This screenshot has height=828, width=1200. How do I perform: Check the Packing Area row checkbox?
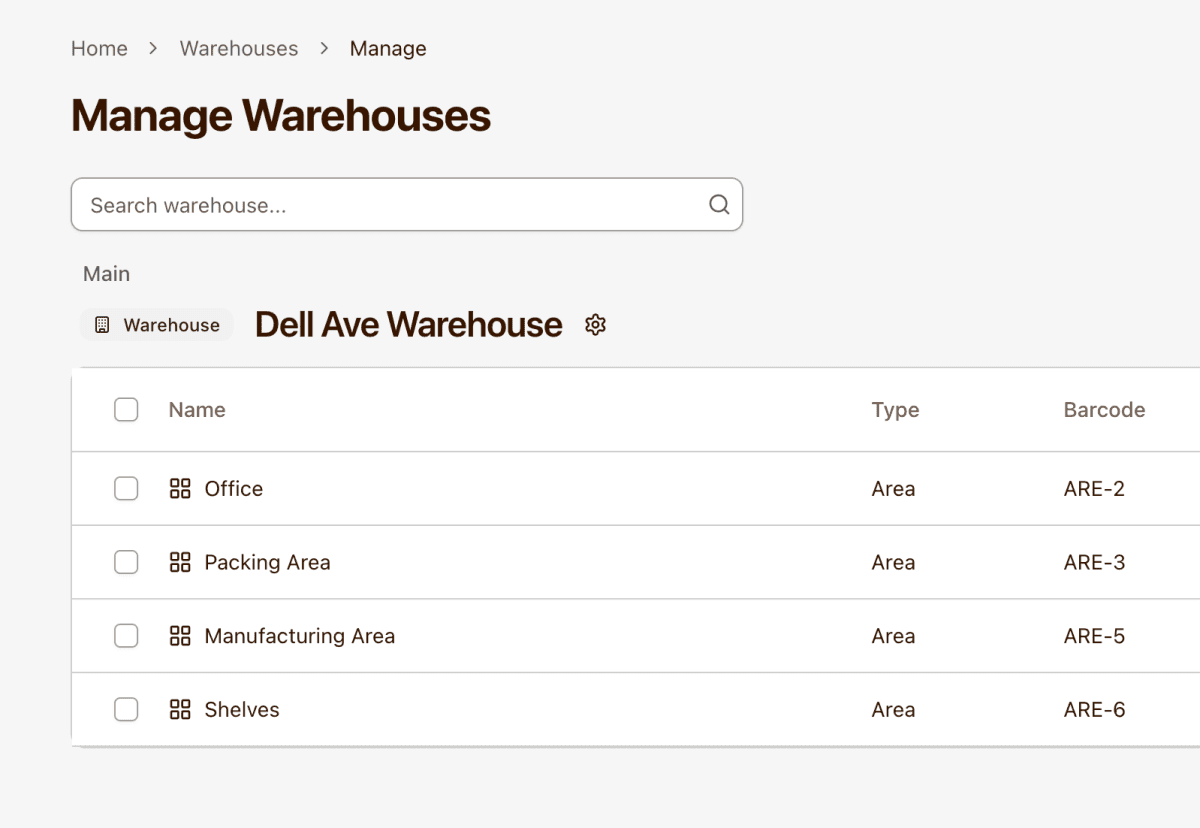pyautogui.click(x=126, y=562)
